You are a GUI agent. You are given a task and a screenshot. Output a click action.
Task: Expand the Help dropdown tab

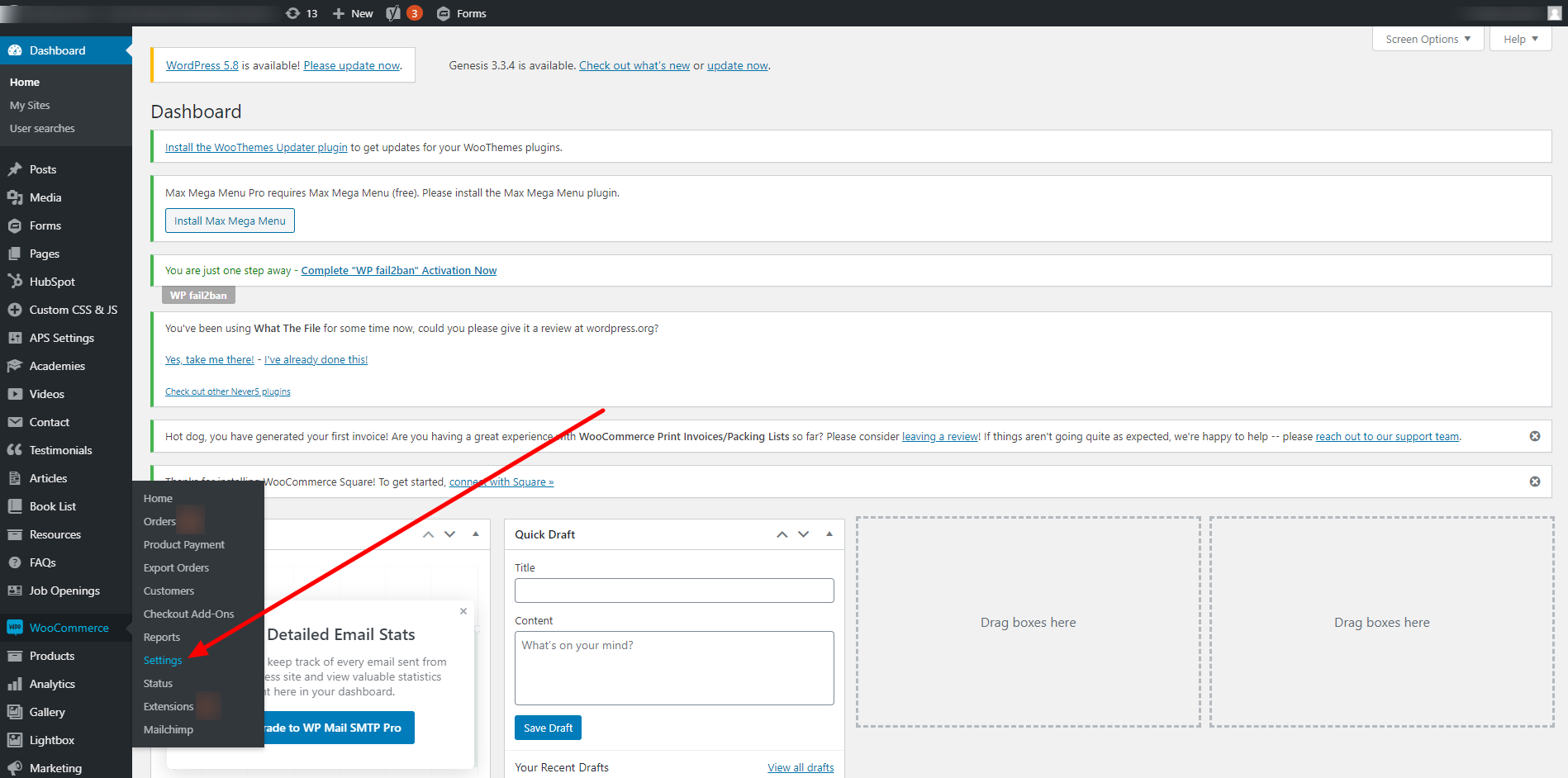coord(1521,39)
